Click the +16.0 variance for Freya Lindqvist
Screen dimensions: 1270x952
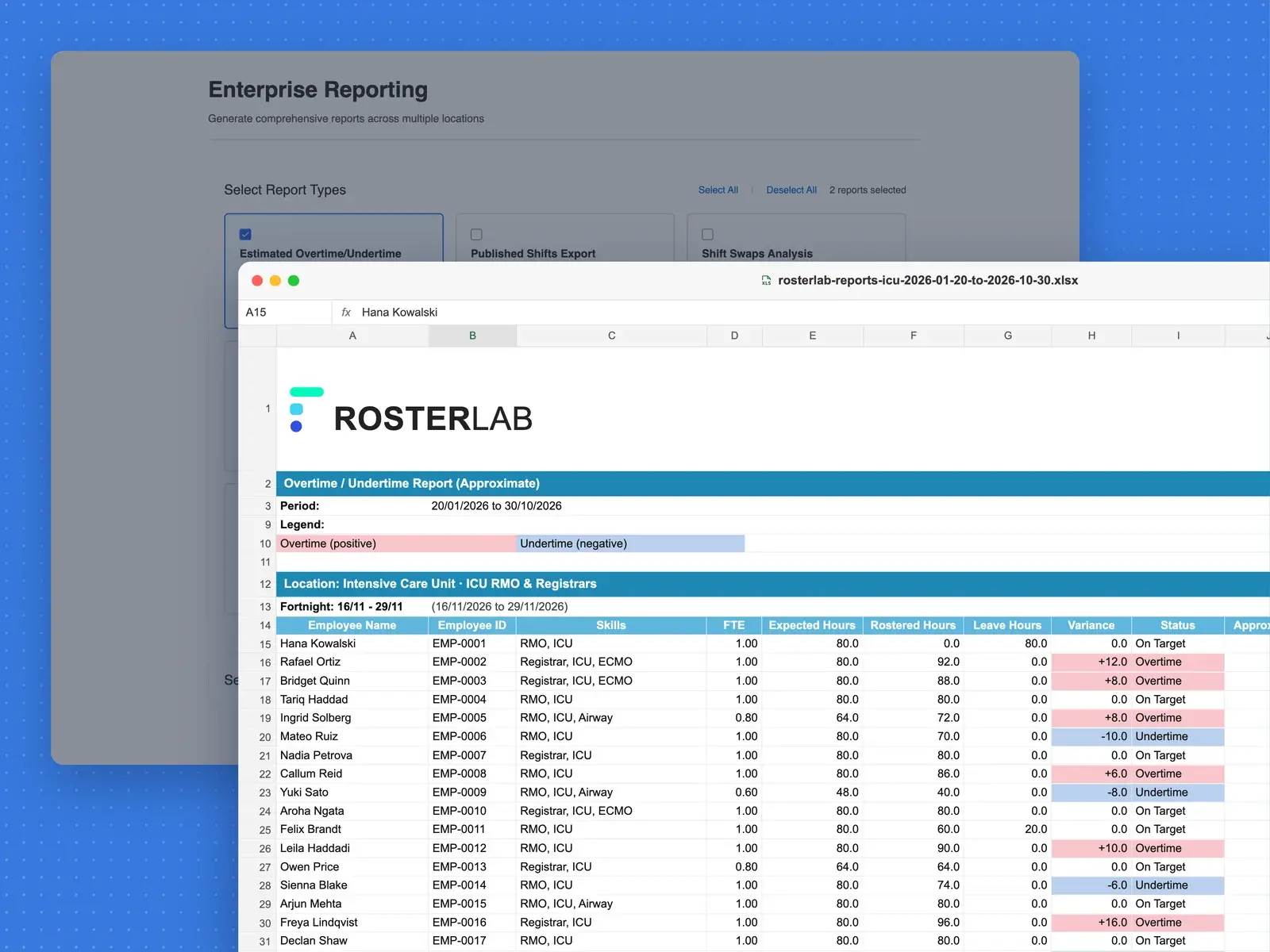(x=1091, y=923)
